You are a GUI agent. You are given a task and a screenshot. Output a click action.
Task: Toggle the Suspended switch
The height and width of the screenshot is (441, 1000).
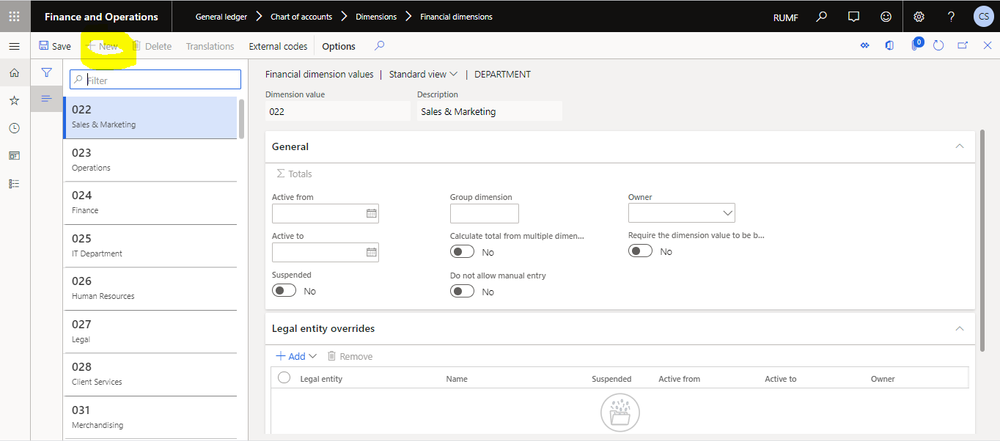tap(284, 291)
